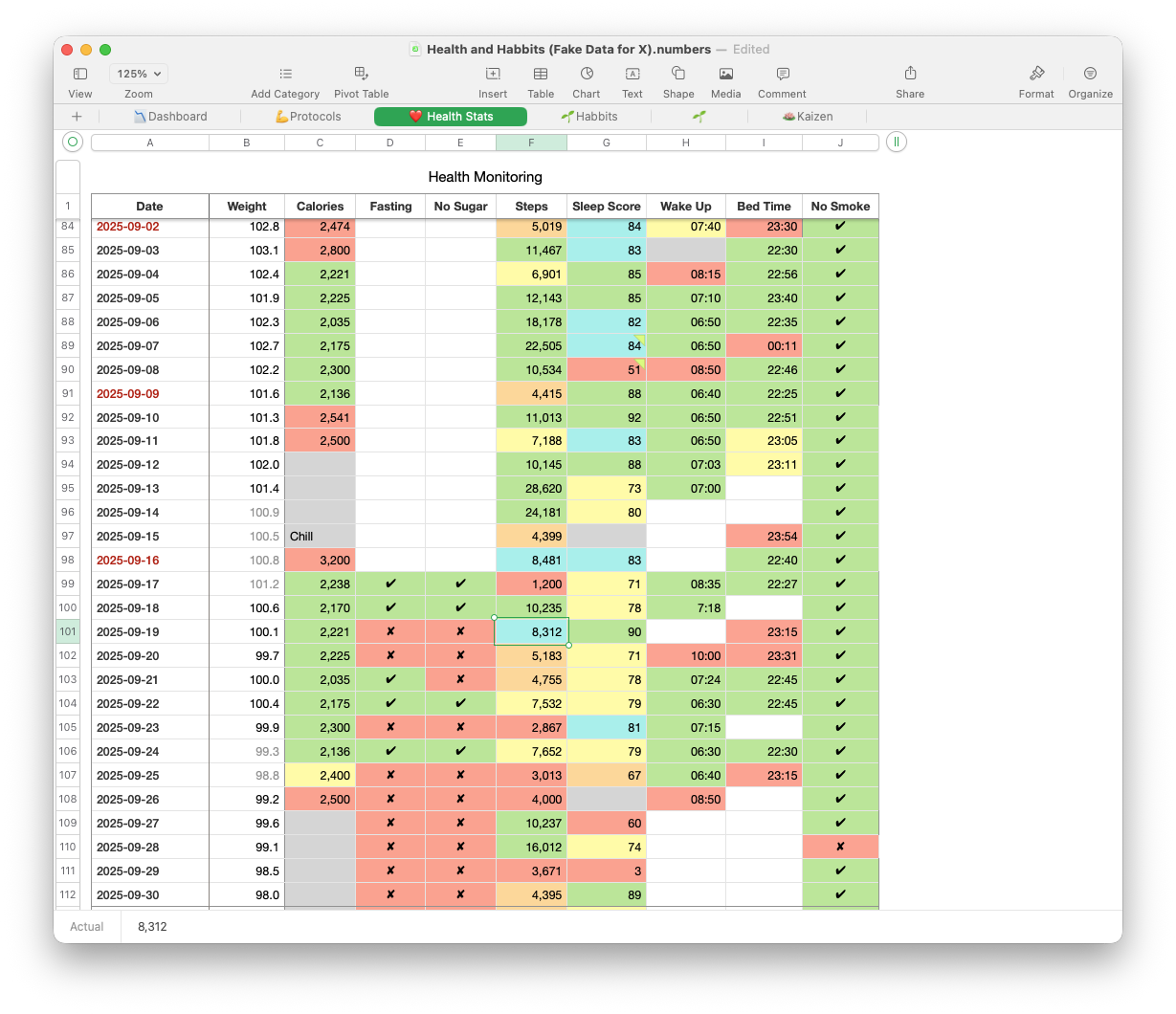Select steps cell 1,200
Image resolution: width=1176 pixels, height=1014 pixels.
pyautogui.click(x=531, y=584)
